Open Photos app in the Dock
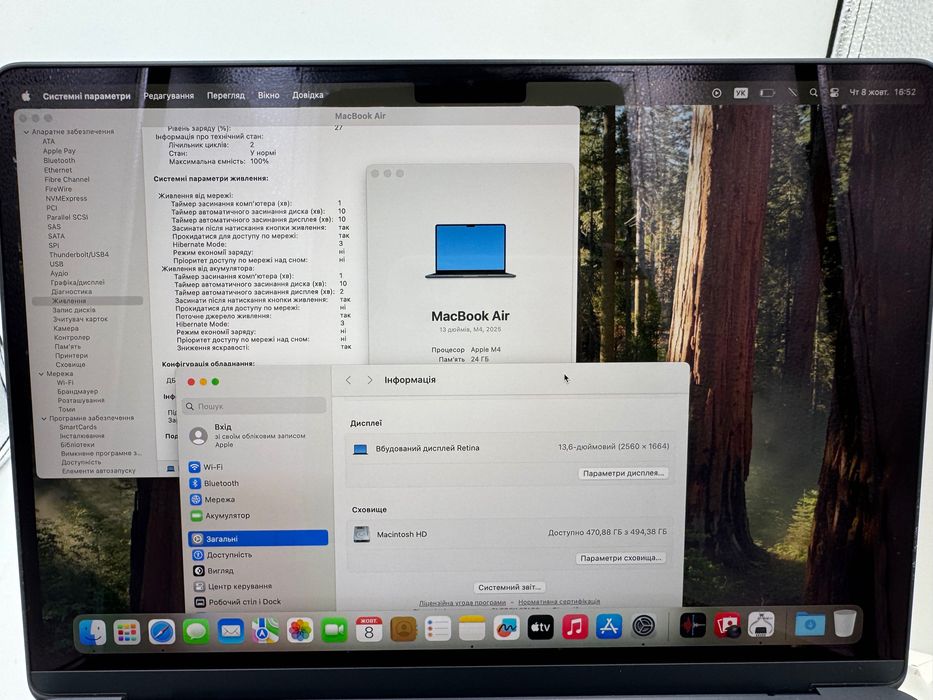 pos(300,630)
